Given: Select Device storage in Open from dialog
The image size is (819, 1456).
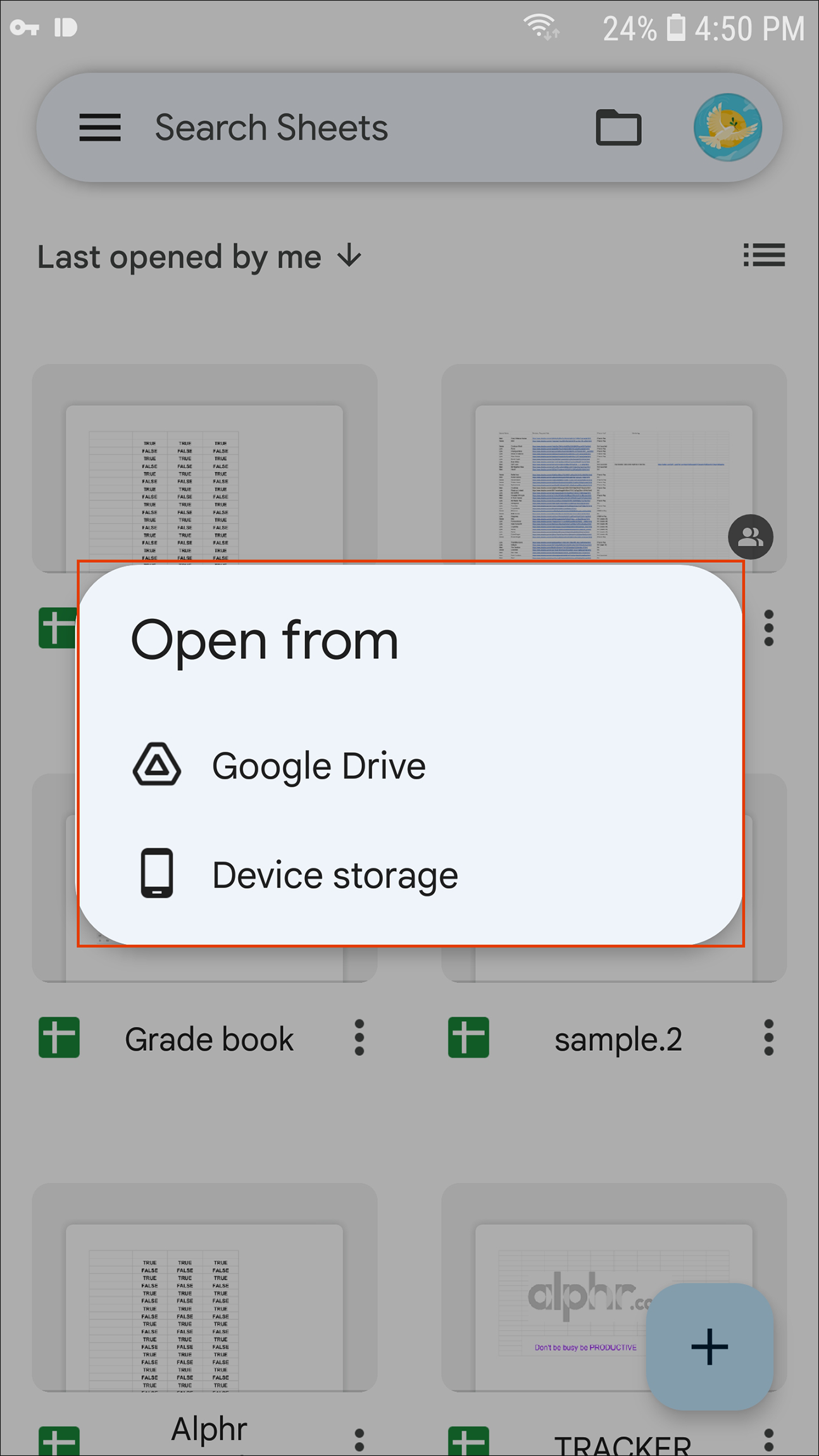Looking at the screenshot, I should (x=335, y=875).
